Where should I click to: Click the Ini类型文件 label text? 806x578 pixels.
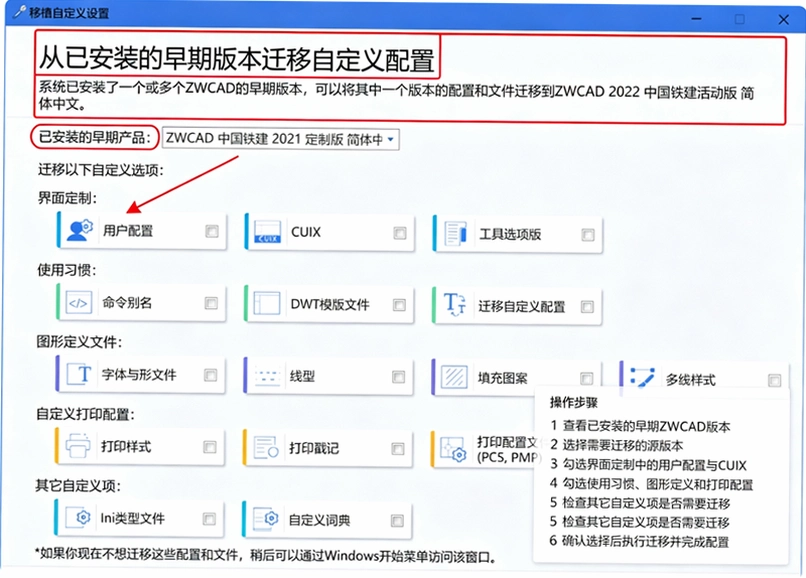click(x=133, y=518)
